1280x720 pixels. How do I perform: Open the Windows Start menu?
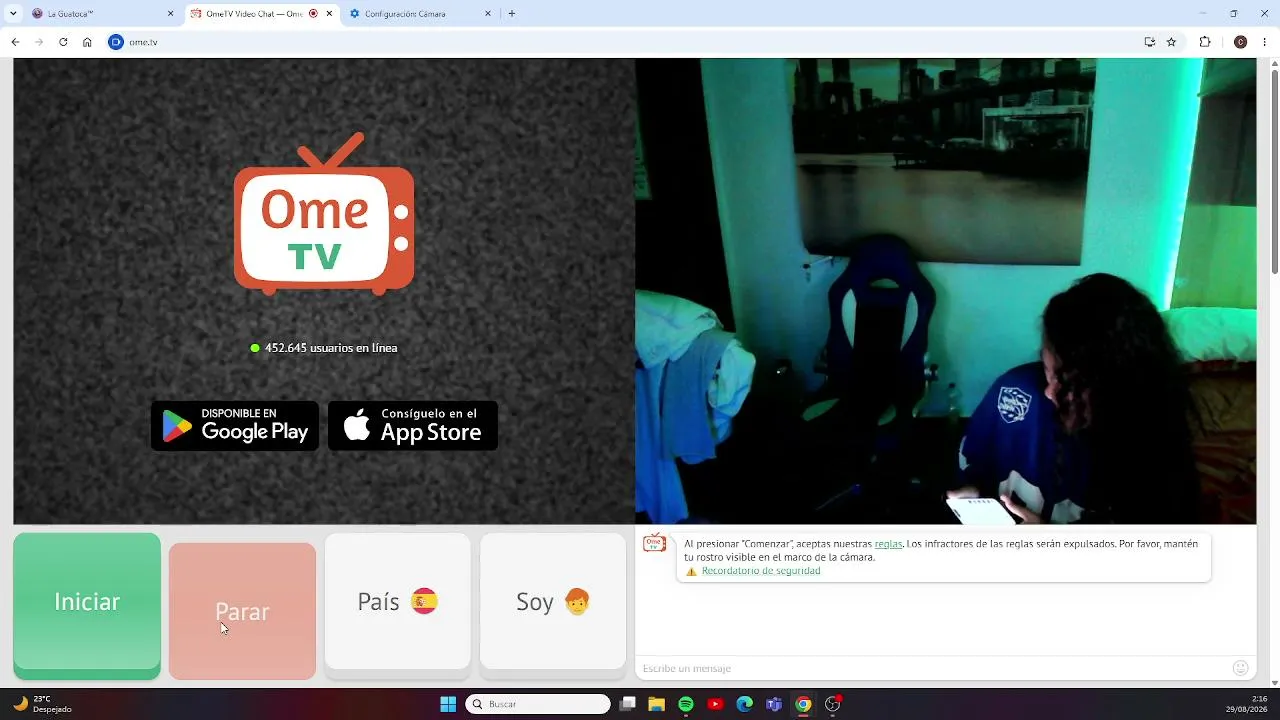click(x=448, y=704)
